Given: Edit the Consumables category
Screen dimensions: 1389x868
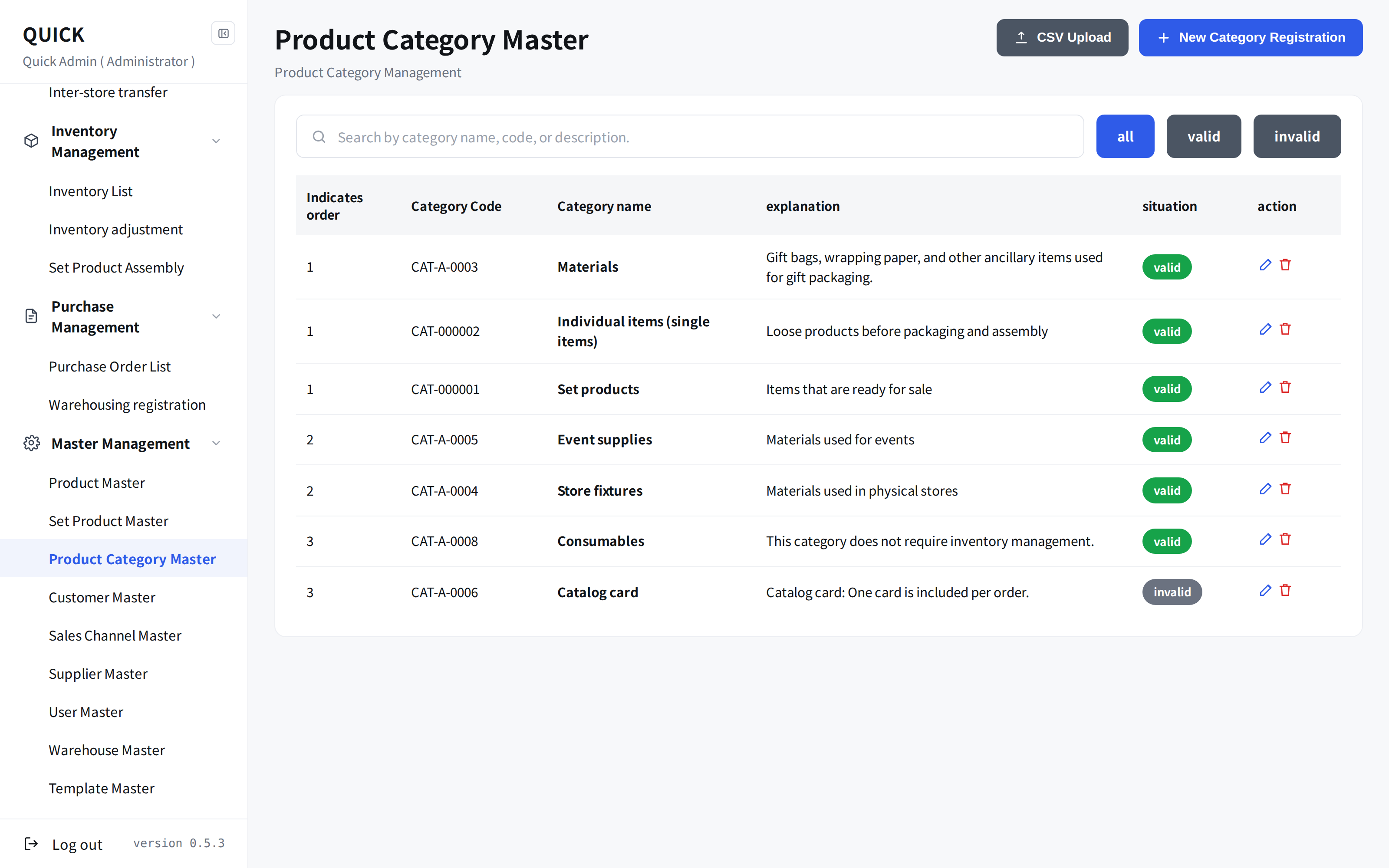Looking at the screenshot, I should (1265, 539).
